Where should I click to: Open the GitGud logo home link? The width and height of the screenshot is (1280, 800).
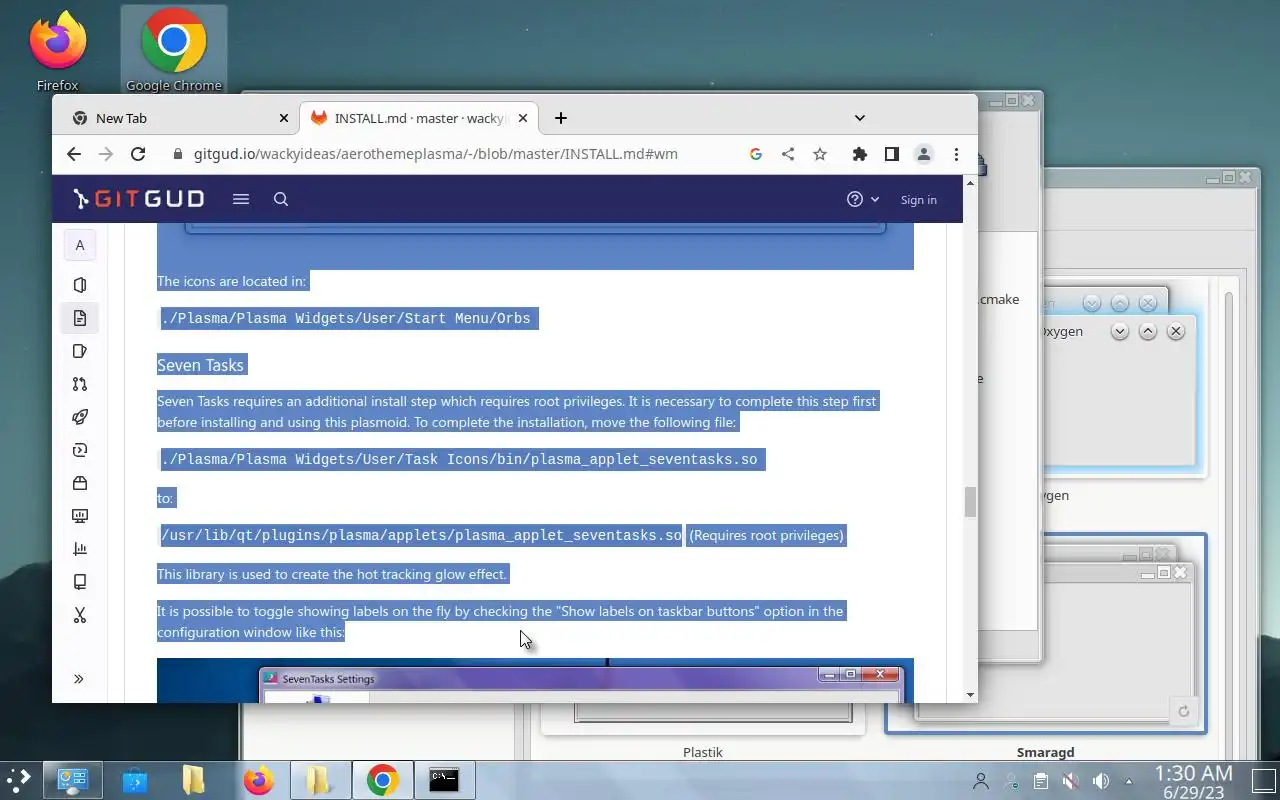coord(139,199)
